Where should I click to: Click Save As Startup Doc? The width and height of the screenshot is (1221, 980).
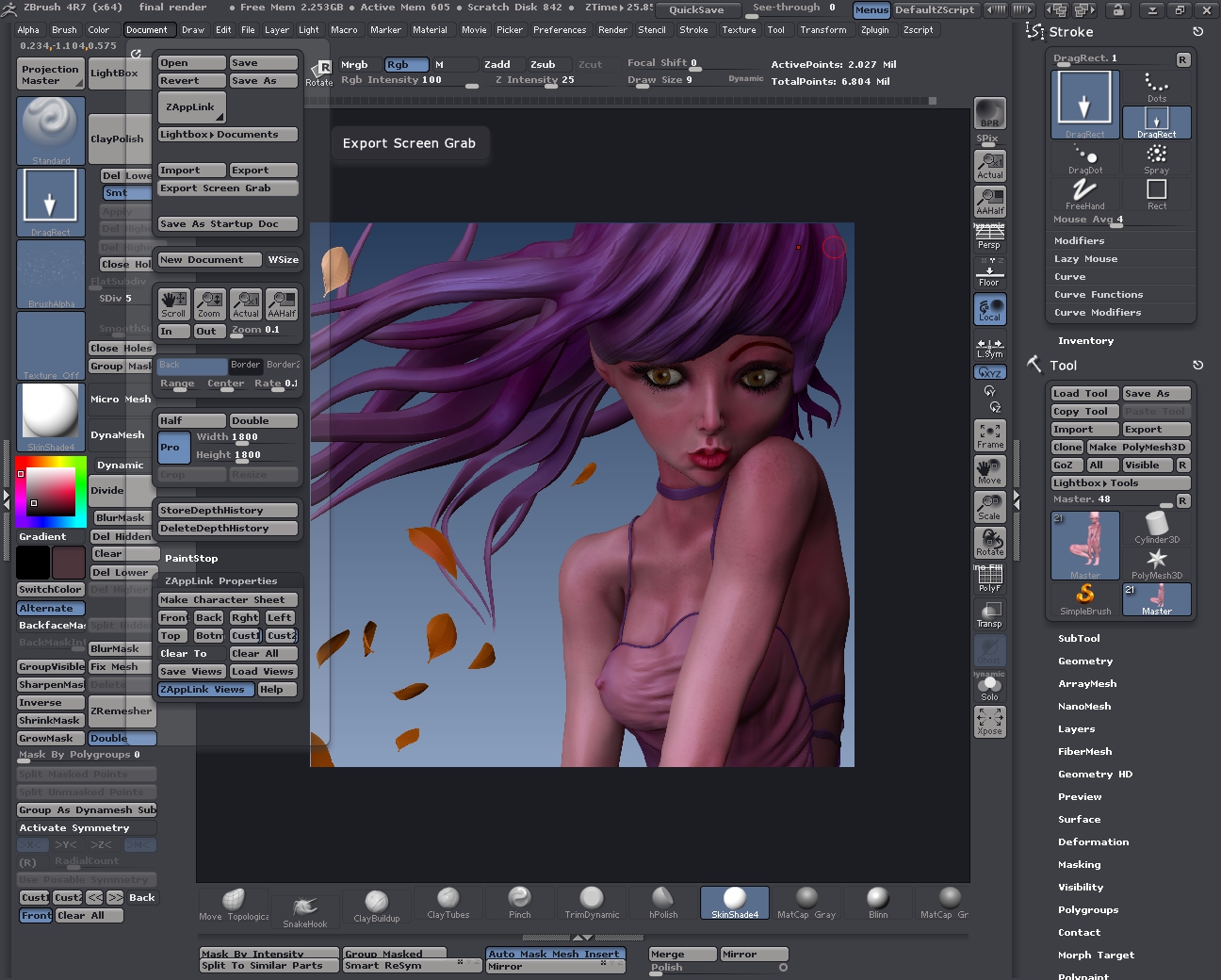pyautogui.click(x=228, y=224)
